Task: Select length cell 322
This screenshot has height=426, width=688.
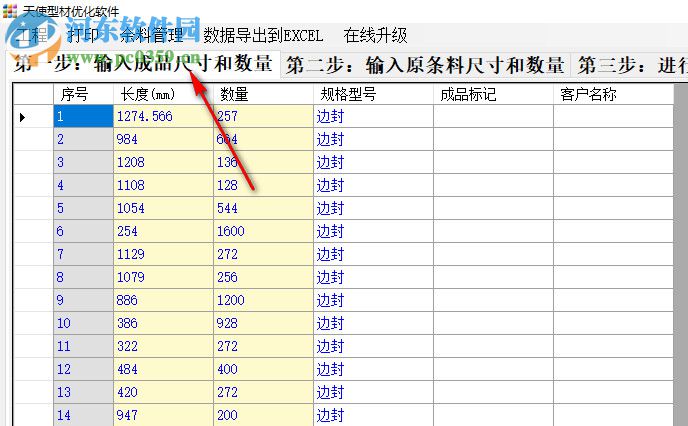Action: pos(163,346)
